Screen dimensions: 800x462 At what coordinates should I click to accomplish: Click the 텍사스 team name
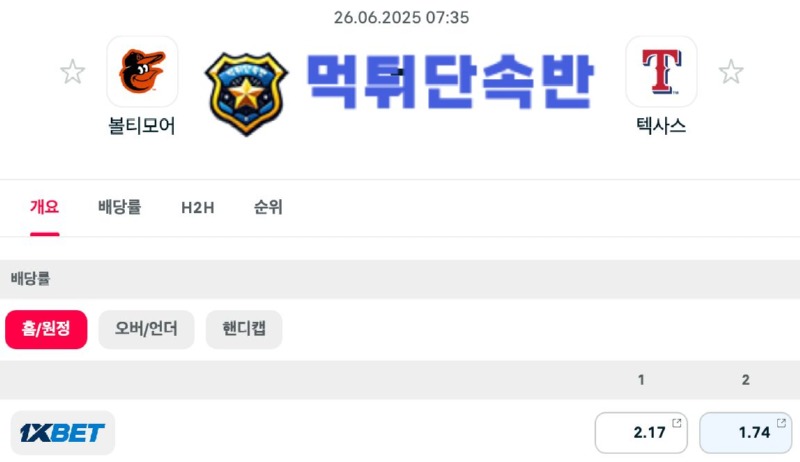(x=661, y=125)
